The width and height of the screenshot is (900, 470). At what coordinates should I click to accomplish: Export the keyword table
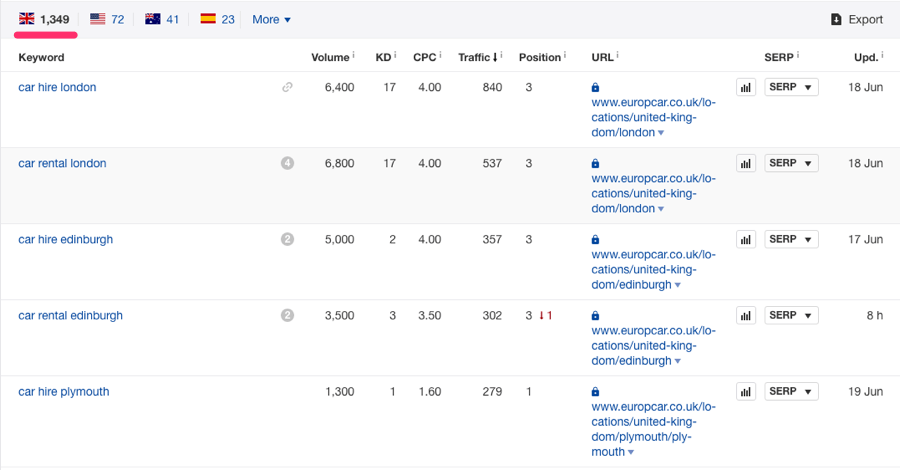(x=857, y=19)
